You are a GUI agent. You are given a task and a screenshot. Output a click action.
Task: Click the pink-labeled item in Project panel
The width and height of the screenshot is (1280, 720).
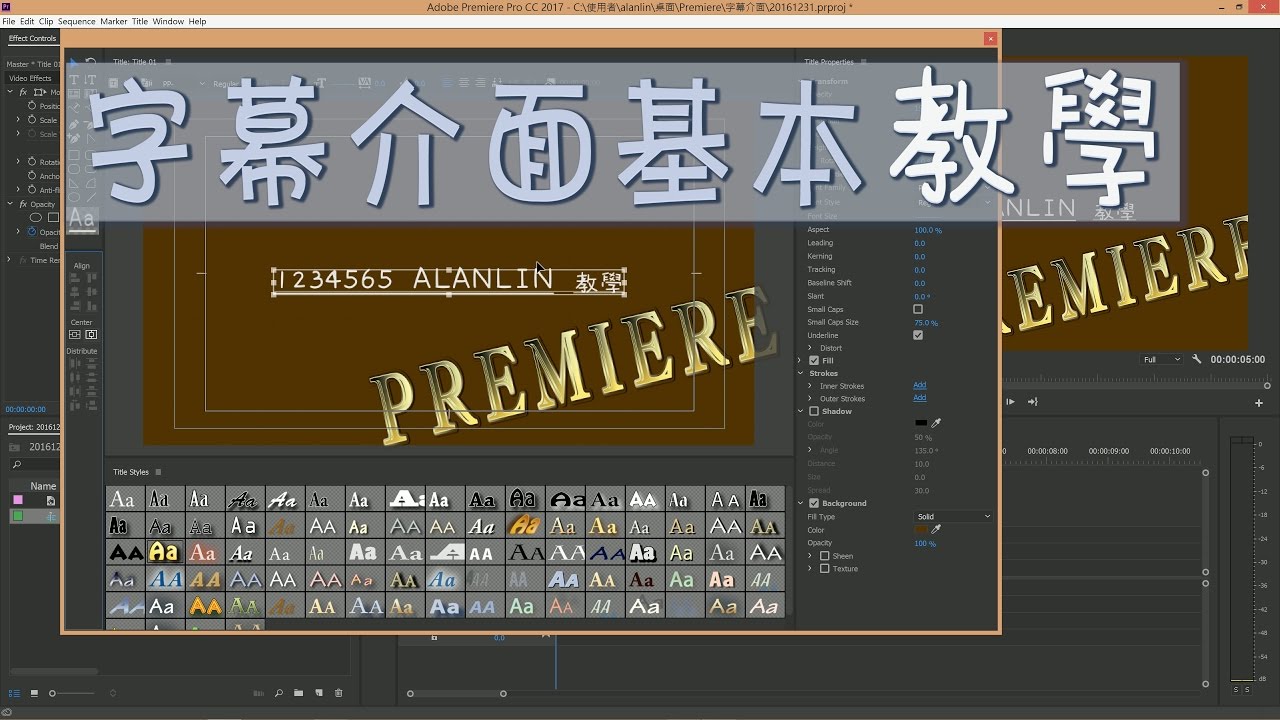tap(17, 500)
